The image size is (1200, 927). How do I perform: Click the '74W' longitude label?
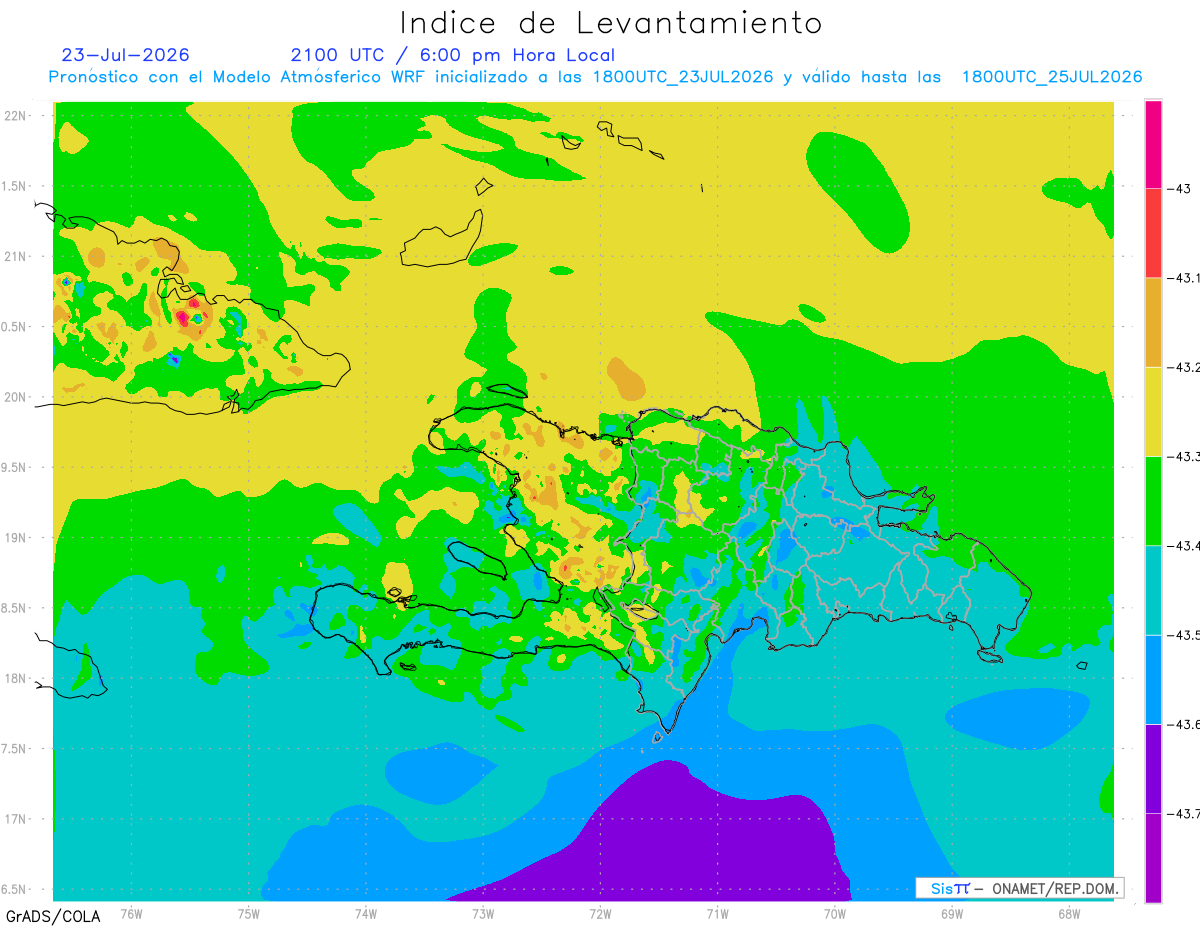pos(366,913)
